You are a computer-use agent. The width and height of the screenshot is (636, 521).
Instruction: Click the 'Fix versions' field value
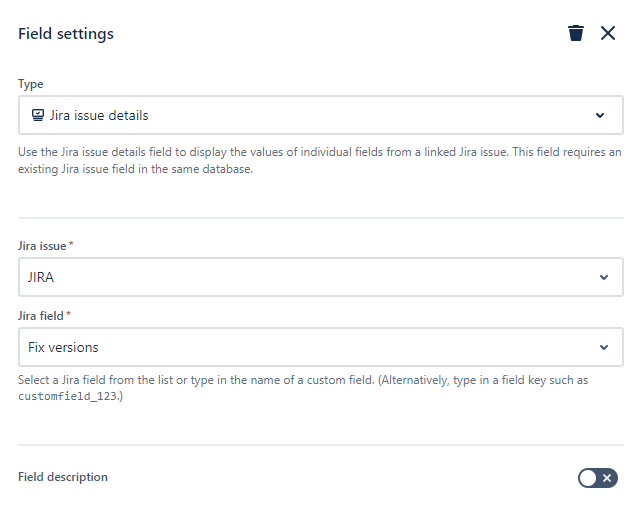click(x=63, y=347)
